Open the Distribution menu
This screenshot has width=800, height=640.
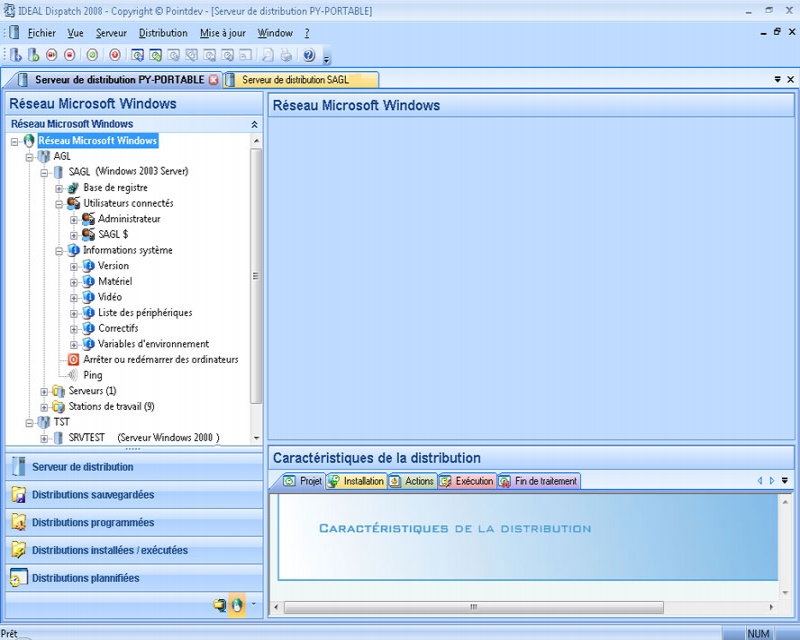(163, 33)
